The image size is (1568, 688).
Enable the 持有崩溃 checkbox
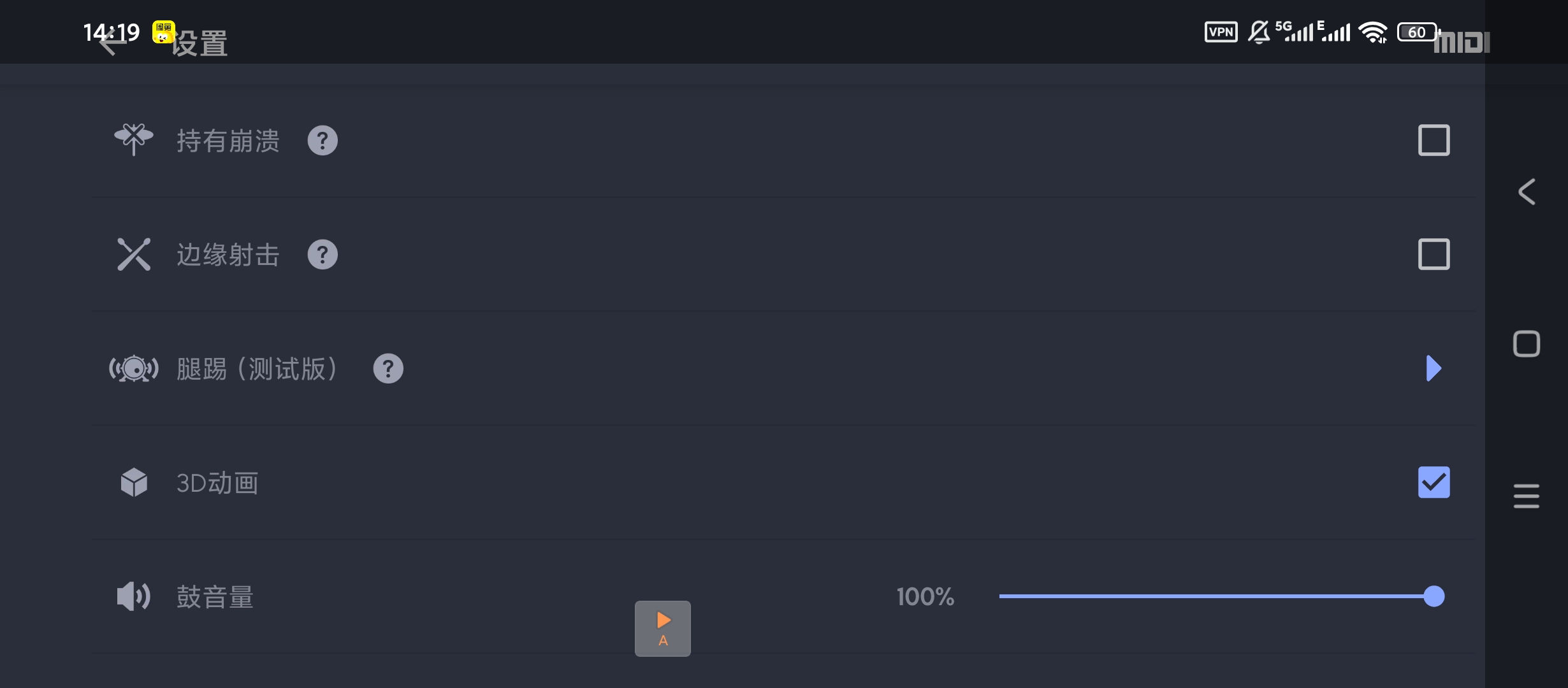[x=1434, y=140]
